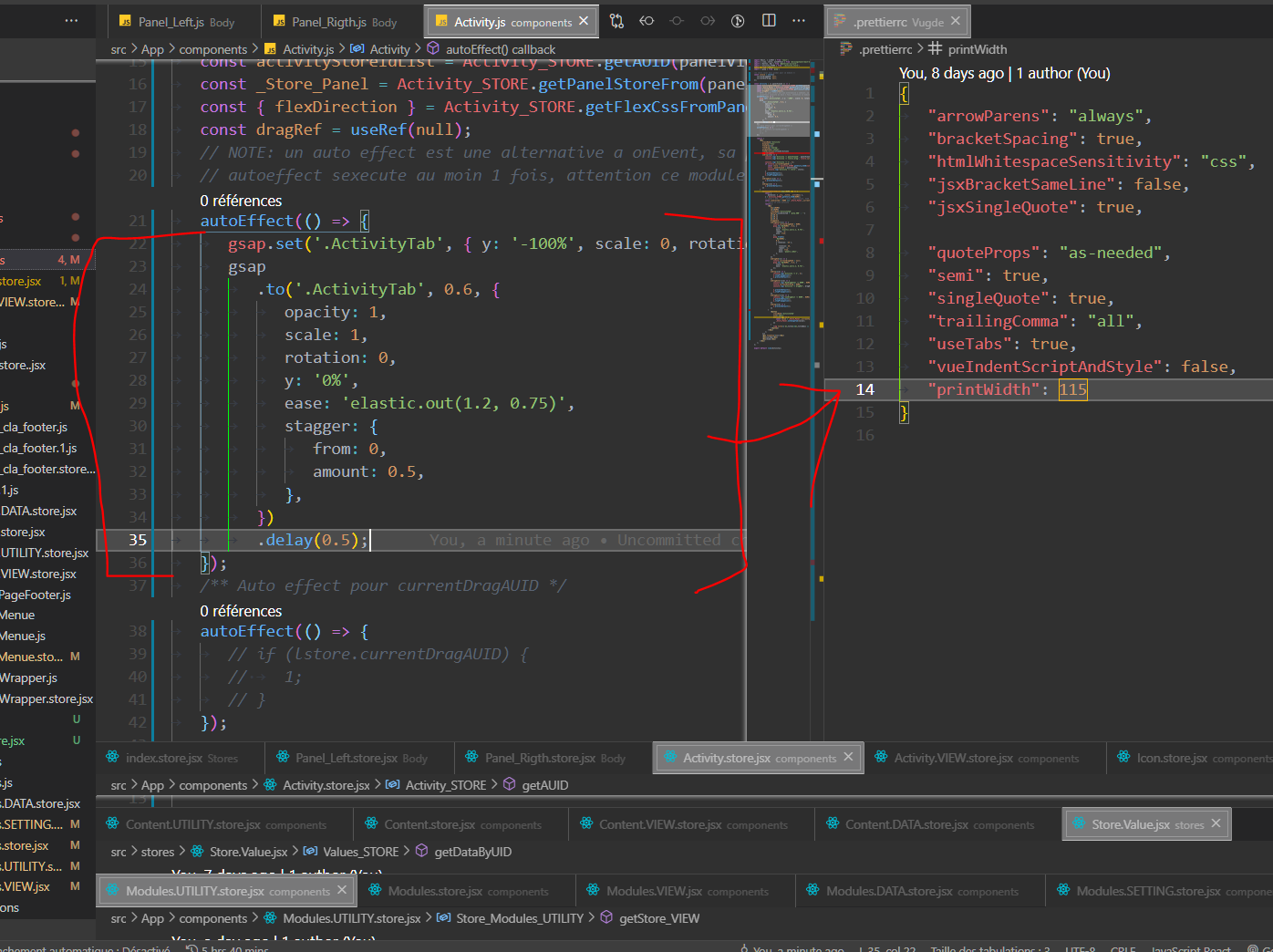The height and width of the screenshot is (952, 1273).
Task: Open the Activity symbol breadcrumb in Activity.js
Action: click(380, 49)
